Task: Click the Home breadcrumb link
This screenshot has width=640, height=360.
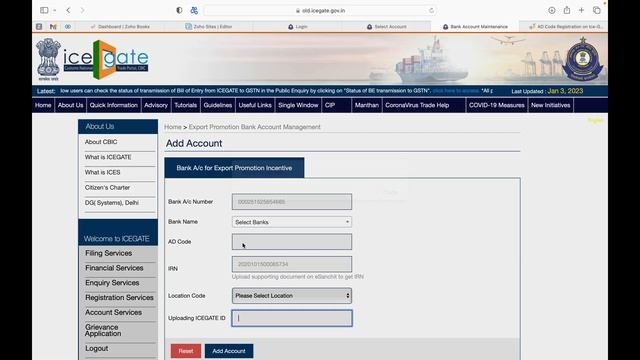Action: (x=173, y=127)
